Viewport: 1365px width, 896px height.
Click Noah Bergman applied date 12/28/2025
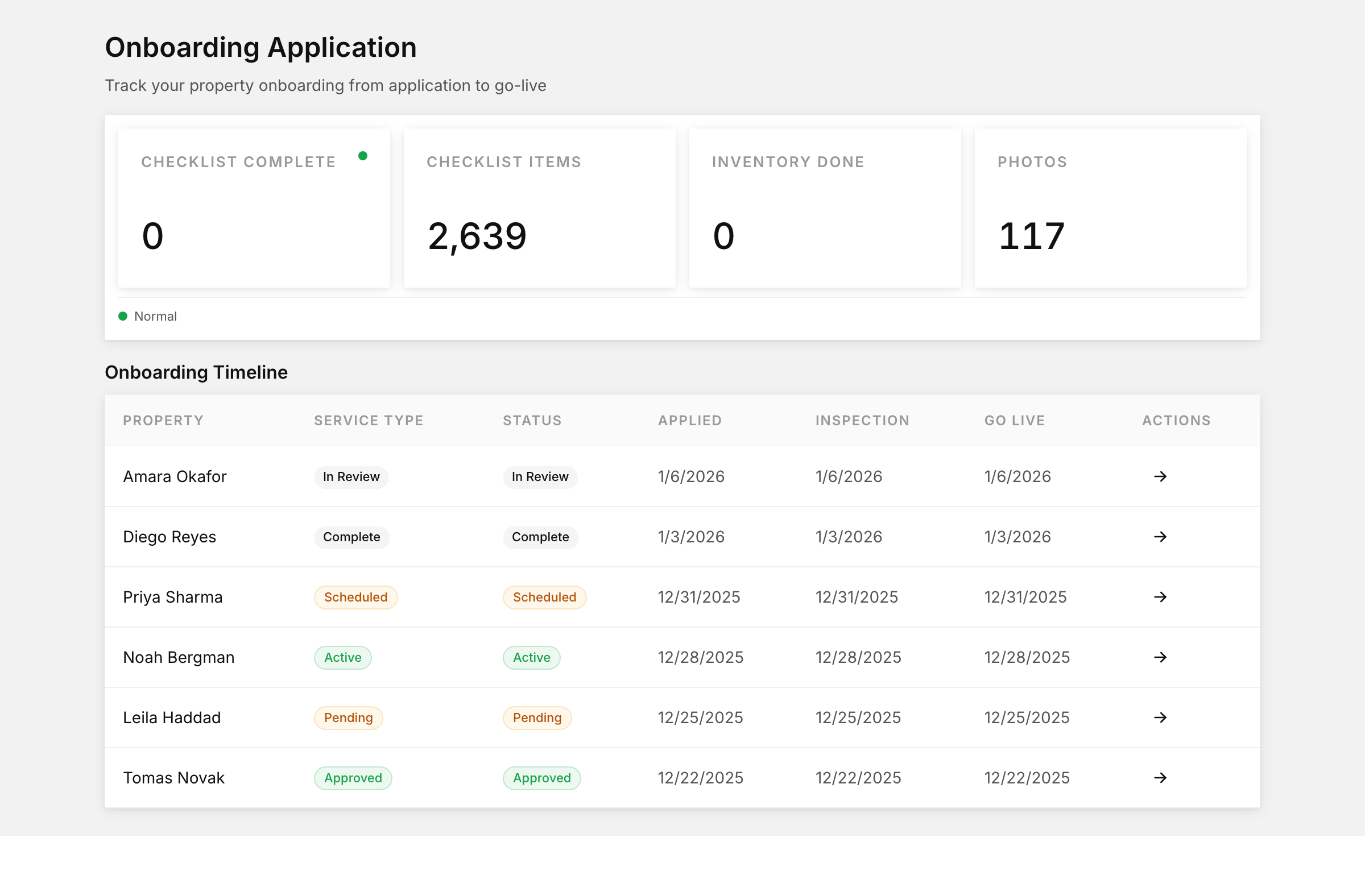coord(700,657)
